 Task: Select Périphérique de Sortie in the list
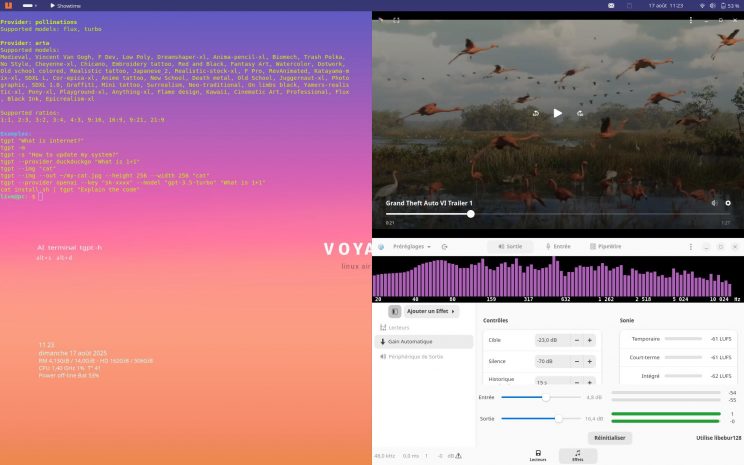[x=424, y=357]
